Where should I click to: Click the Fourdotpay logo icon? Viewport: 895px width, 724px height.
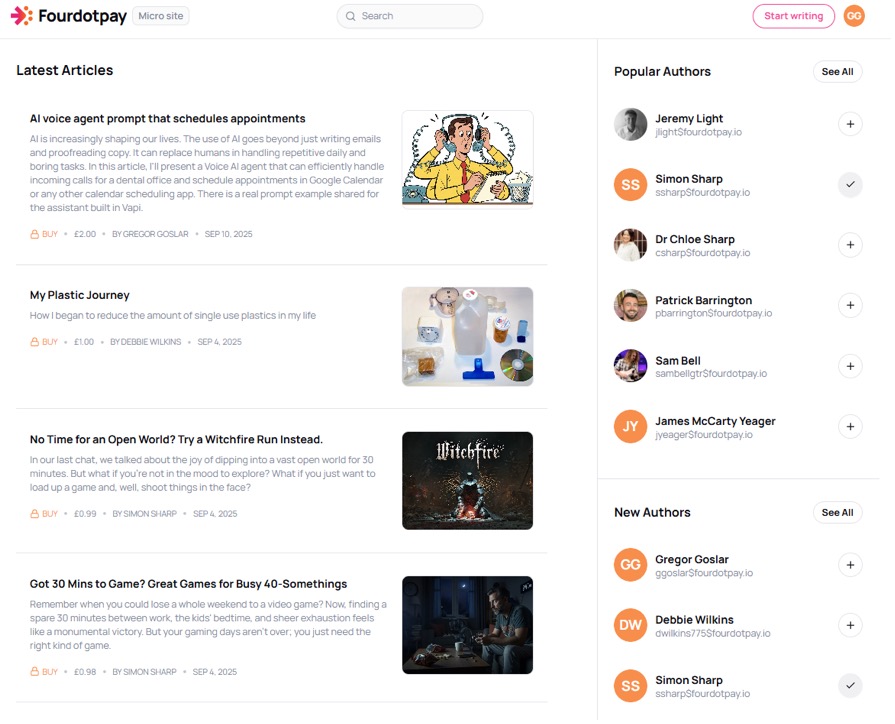[x=22, y=16]
